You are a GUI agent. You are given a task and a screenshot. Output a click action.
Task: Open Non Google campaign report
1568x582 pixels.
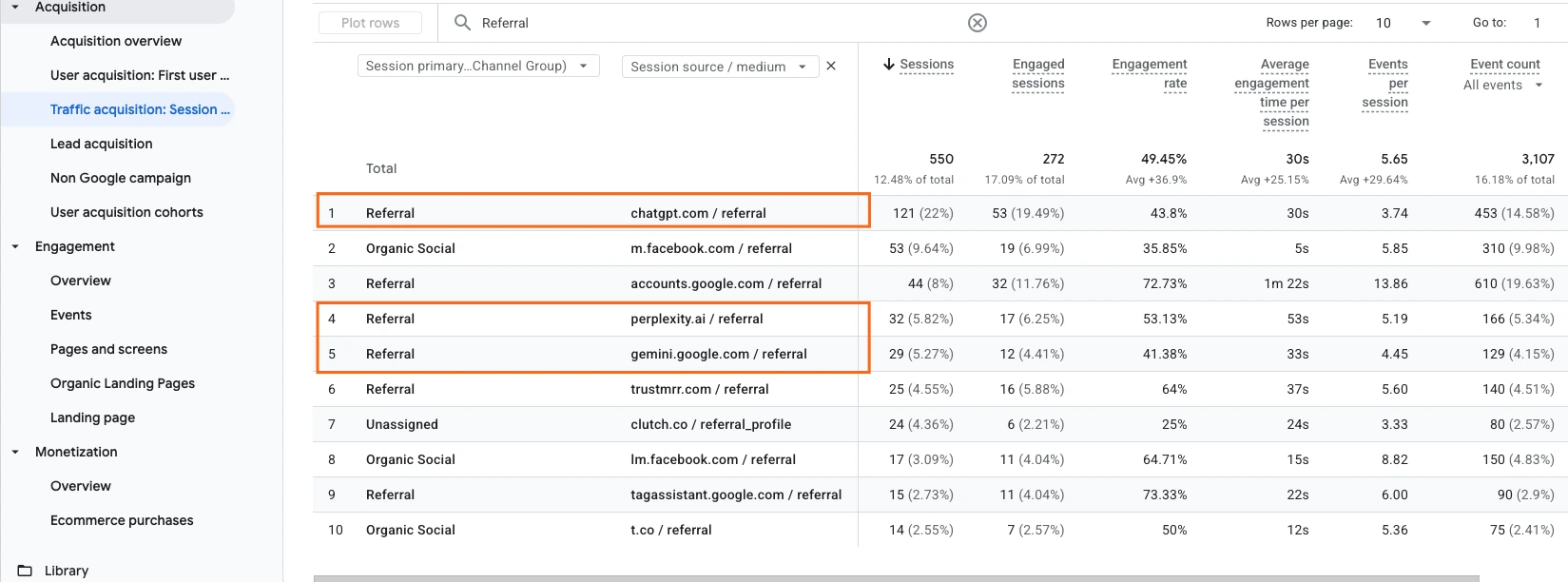[121, 178]
